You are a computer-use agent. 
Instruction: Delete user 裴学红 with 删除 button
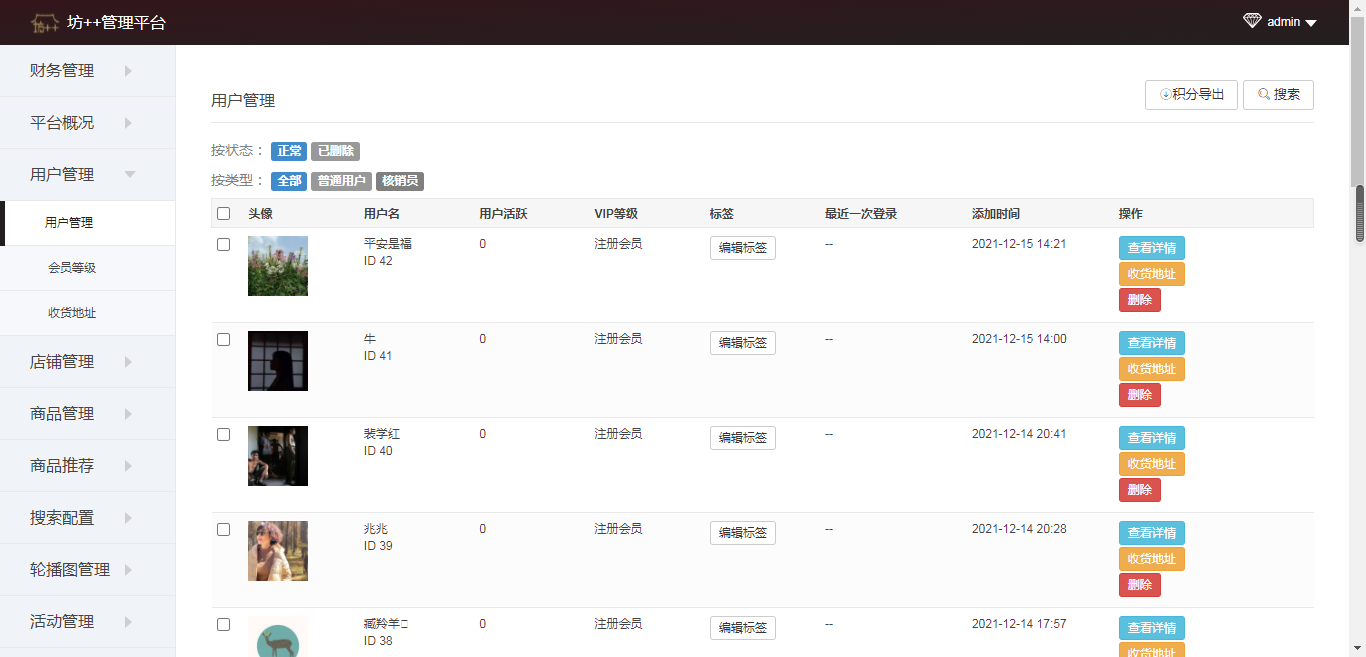pyautogui.click(x=1139, y=490)
